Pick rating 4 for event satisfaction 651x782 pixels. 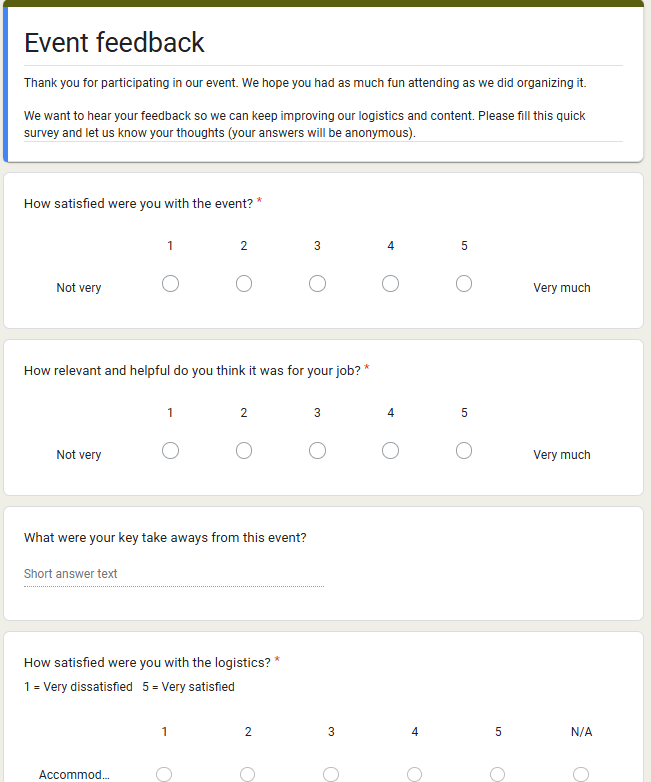click(x=390, y=284)
